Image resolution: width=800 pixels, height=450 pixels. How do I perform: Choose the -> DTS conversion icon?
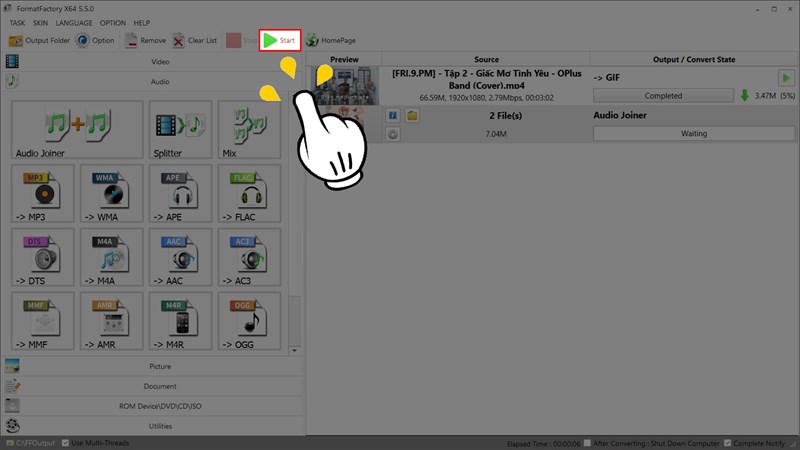click(43, 257)
